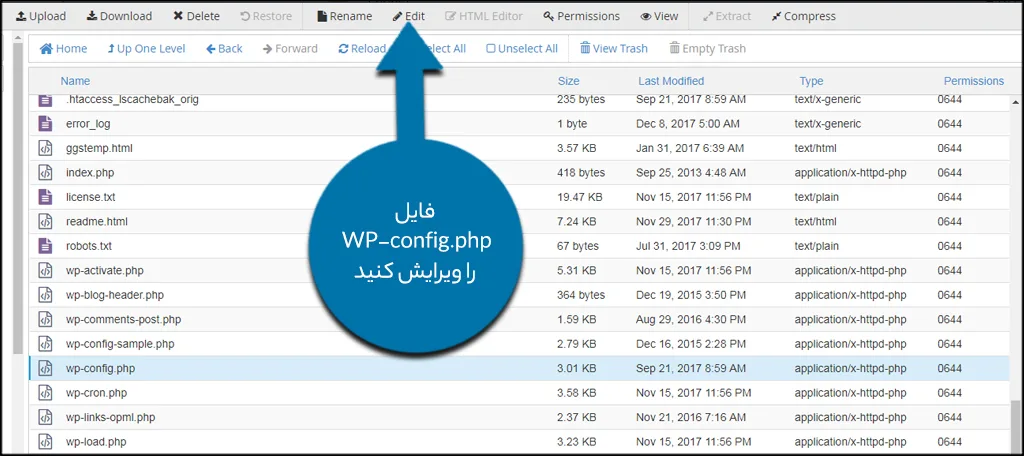1024x456 pixels.
Task: Go Up One Level
Action: tap(146, 48)
